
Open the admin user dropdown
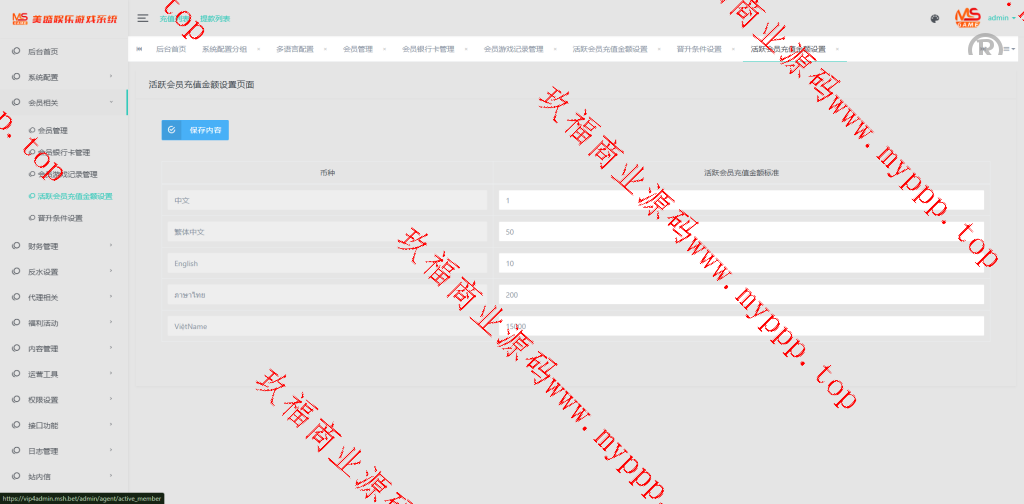point(1001,18)
